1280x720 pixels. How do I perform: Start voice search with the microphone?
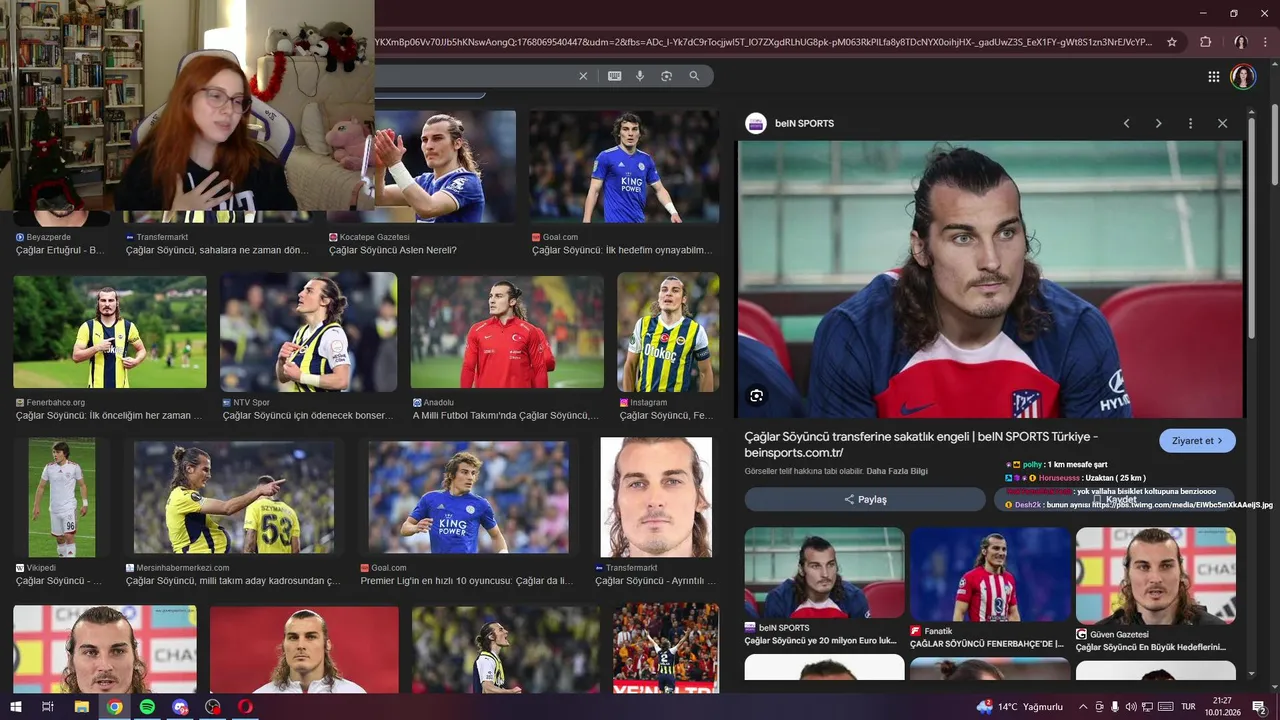coord(640,76)
